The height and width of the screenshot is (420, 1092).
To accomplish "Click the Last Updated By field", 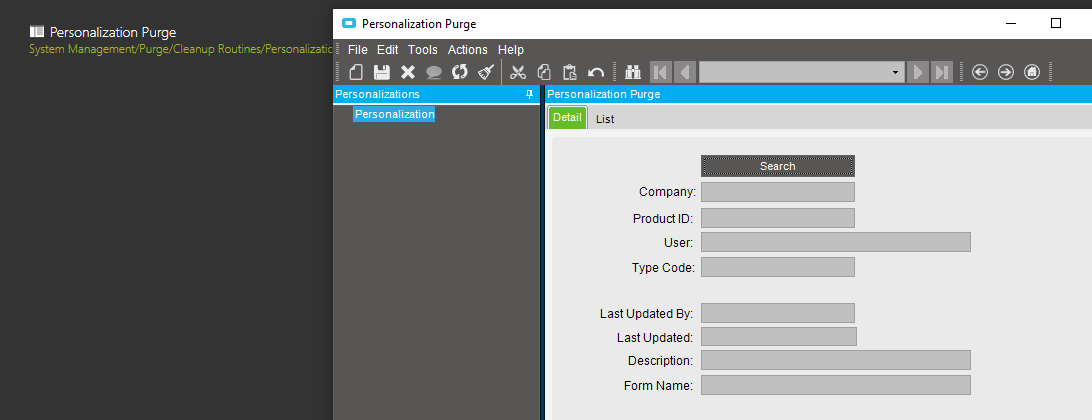I will [x=777, y=313].
